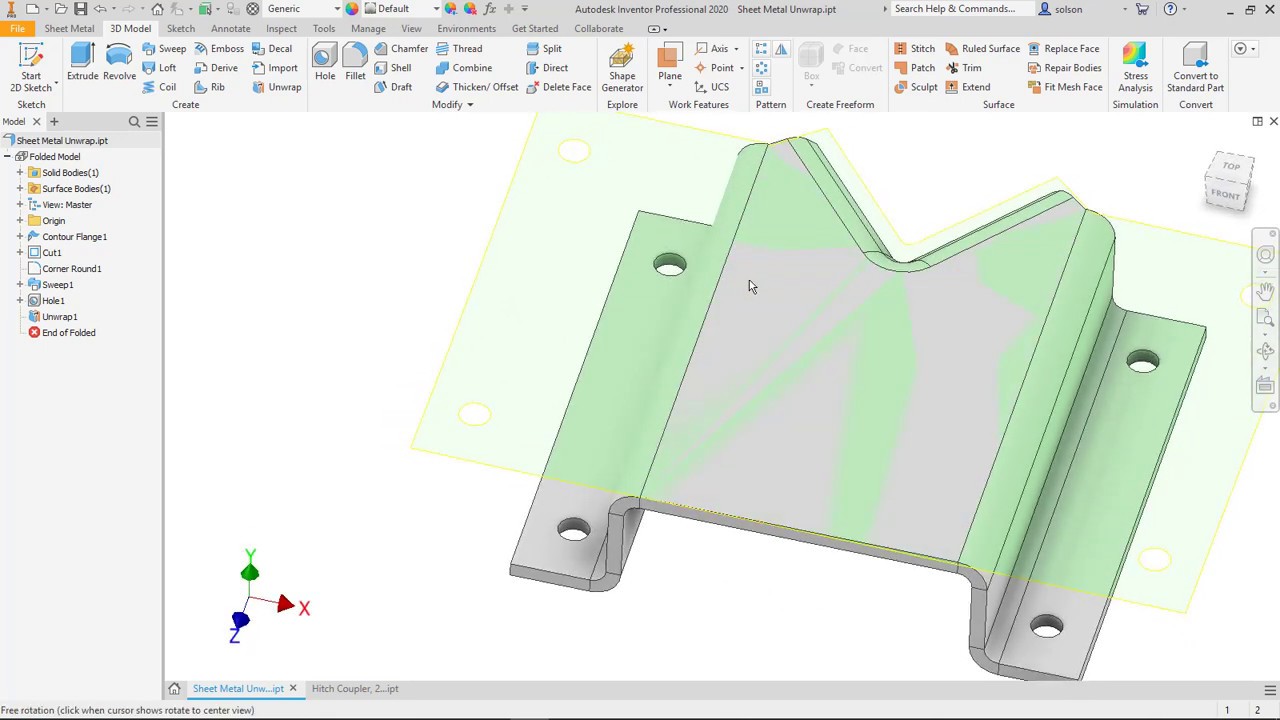The image size is (1280, 720).
Task: Select the Hole tool
Action: click(325, 62)
